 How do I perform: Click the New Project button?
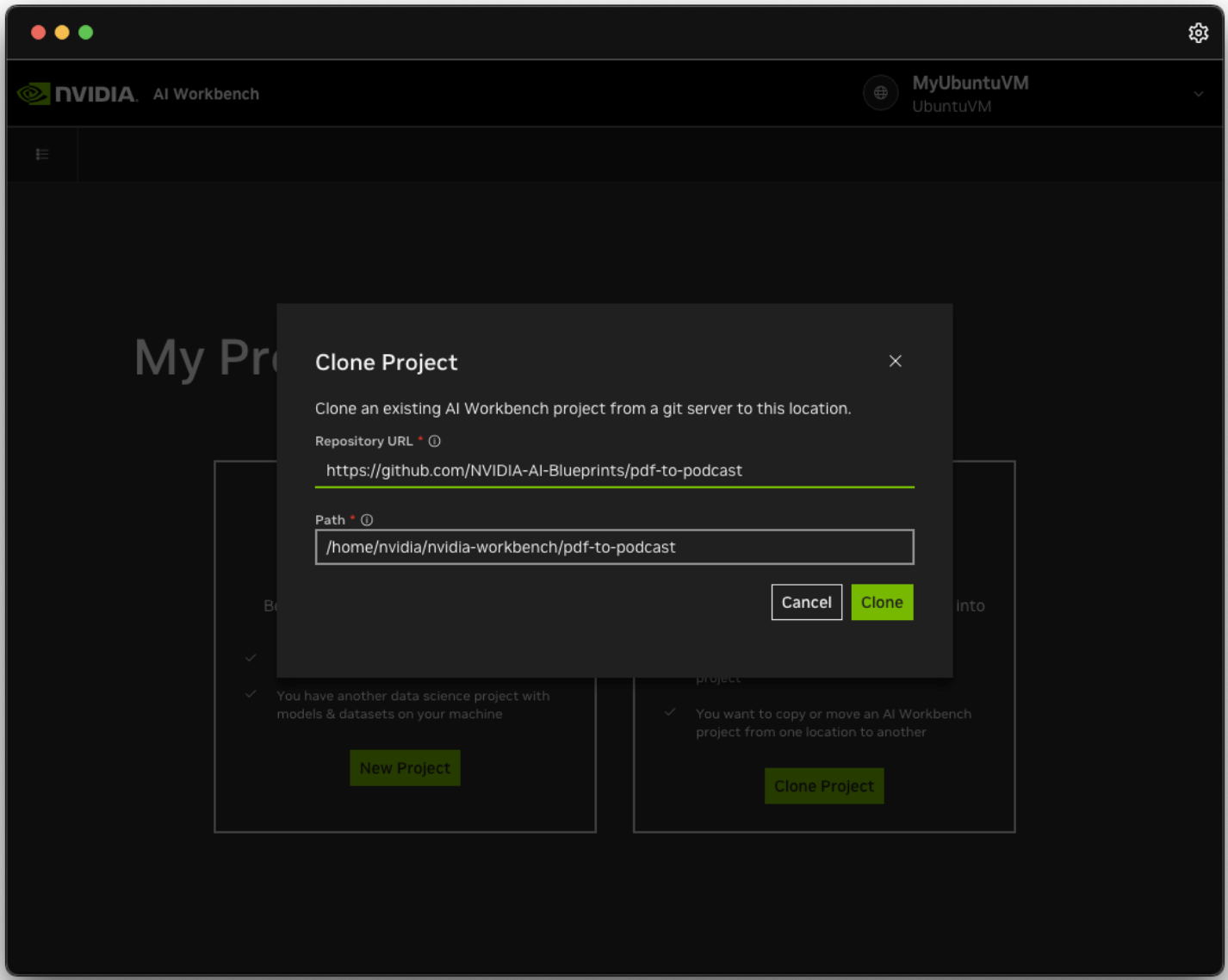(x=405, y=768)
